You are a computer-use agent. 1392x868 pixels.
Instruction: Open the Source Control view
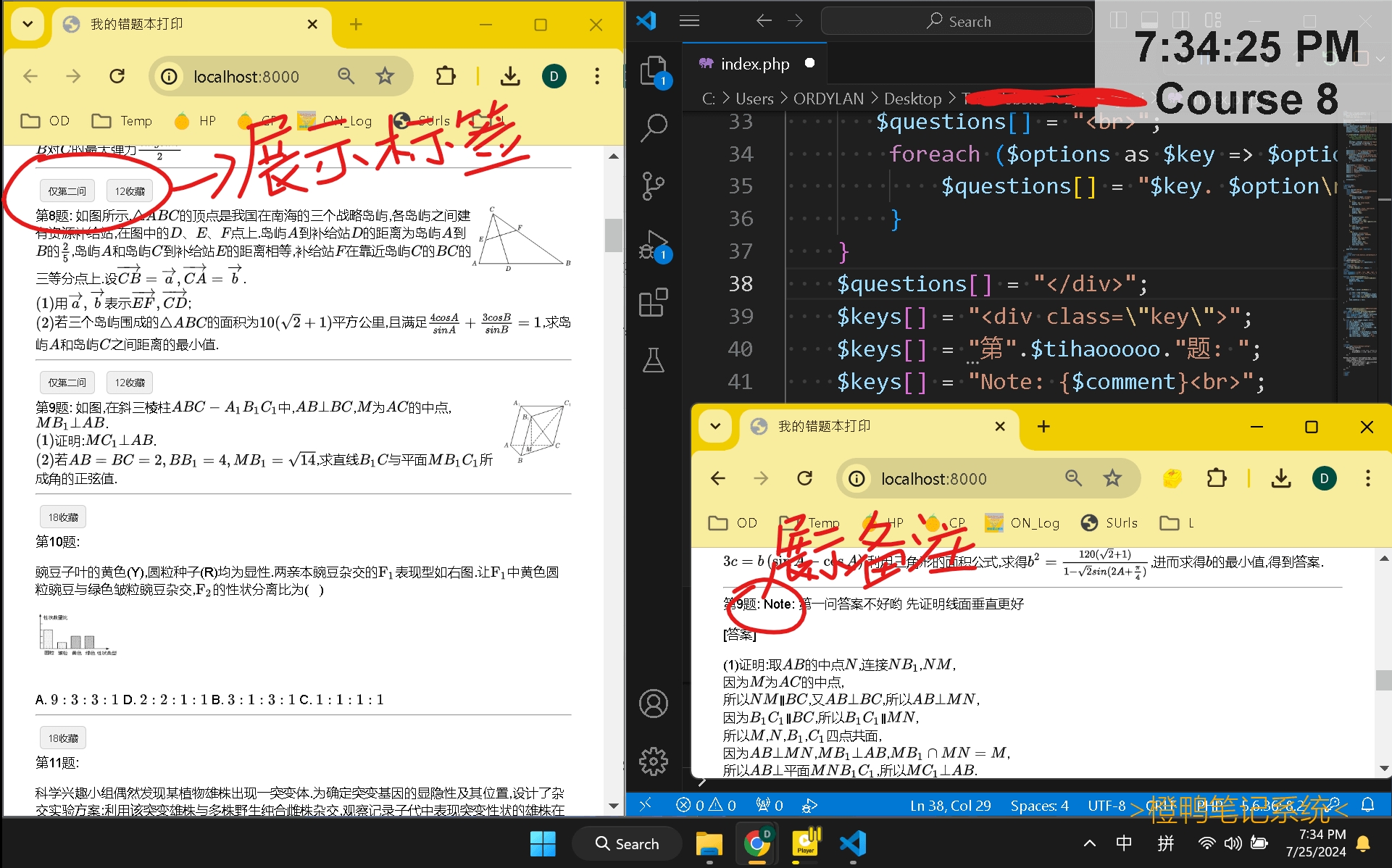coord(653,185)
